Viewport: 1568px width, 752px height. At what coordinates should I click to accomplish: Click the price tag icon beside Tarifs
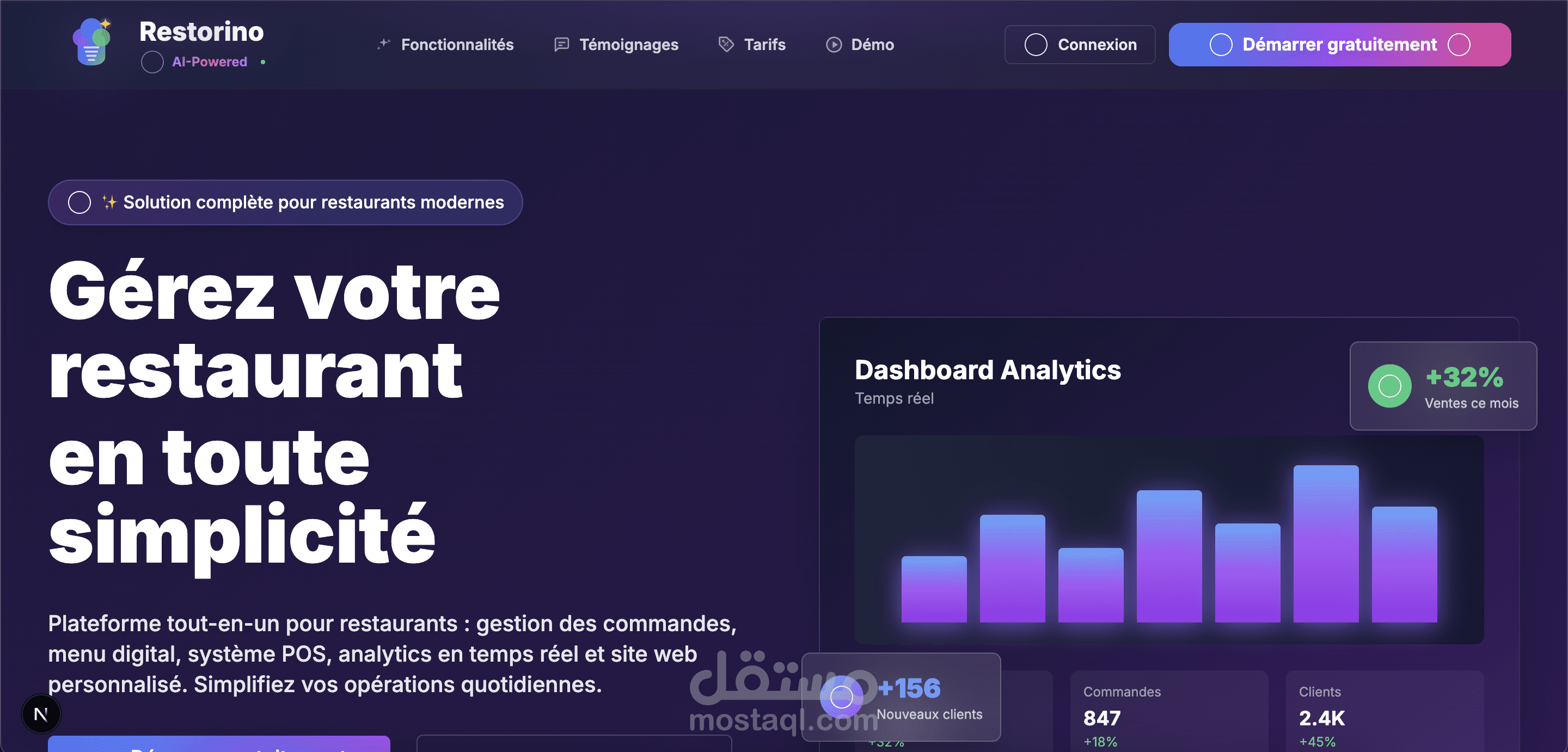click(726, 45)
